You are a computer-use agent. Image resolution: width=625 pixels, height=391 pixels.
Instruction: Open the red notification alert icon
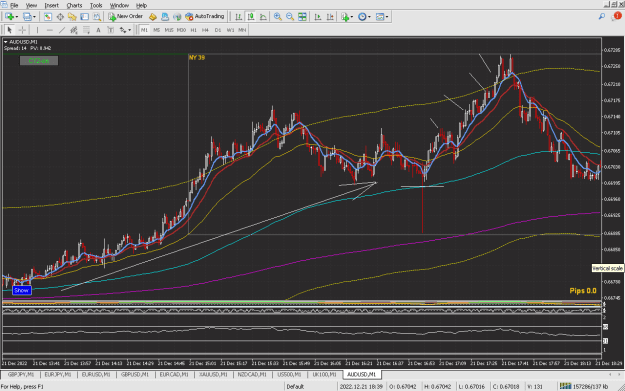pyautogui.click(x=617, y=16)
